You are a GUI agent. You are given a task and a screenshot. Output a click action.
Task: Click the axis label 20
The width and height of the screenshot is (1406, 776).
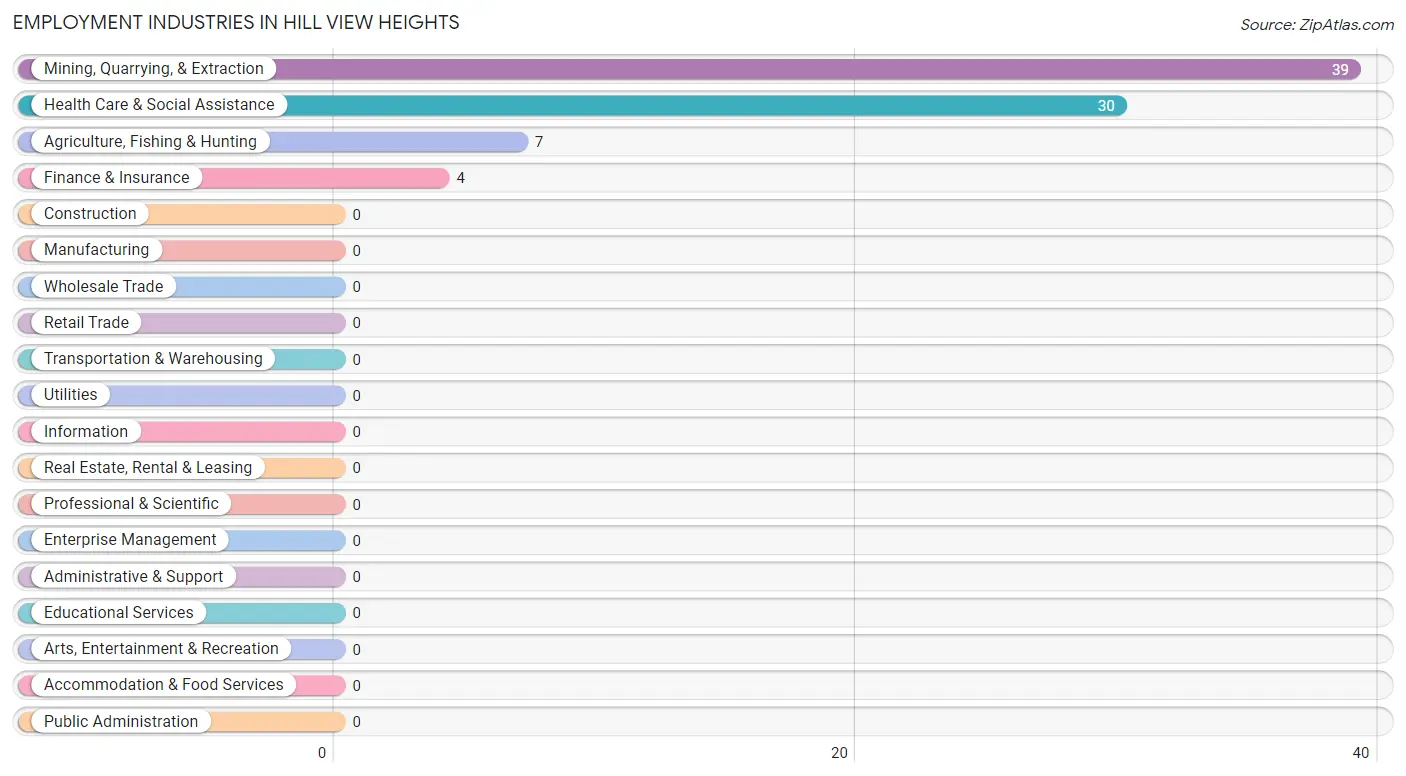pyautogui.click(x=840, y=753)
